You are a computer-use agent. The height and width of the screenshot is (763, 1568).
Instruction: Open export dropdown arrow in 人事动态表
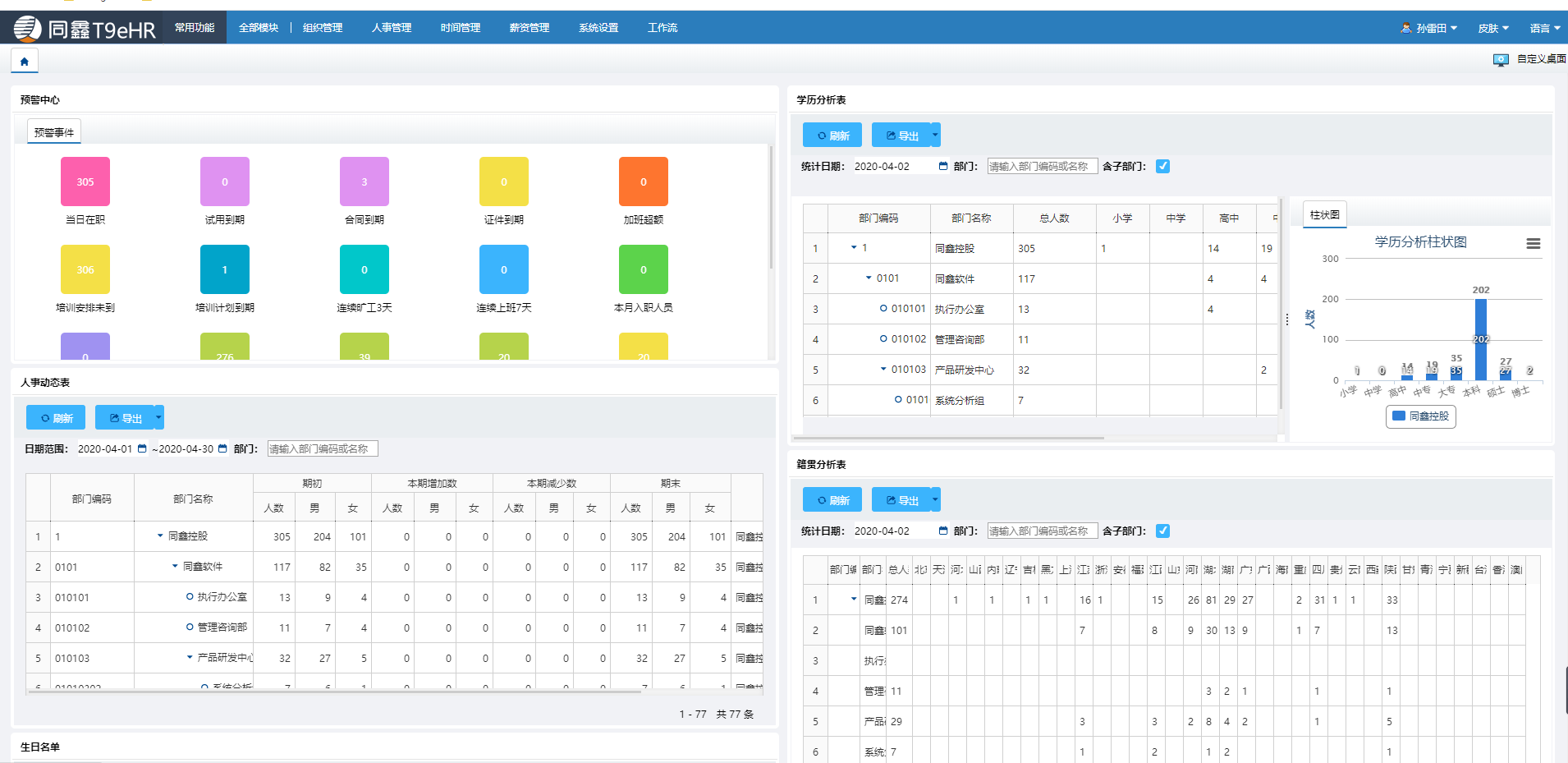pyautogui.click(x=158, y=417)
